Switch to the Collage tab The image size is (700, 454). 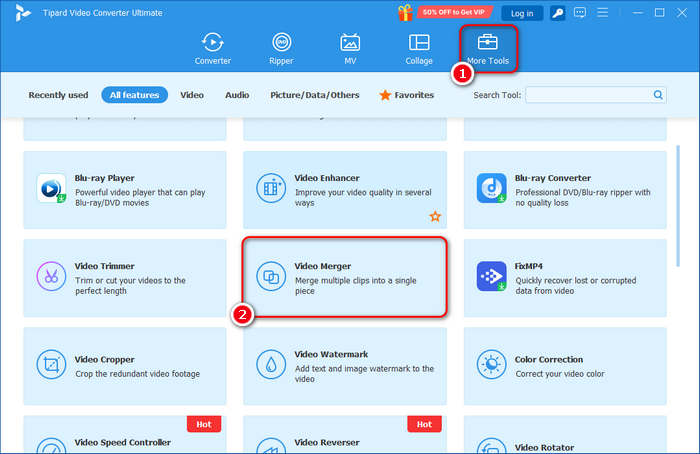[419, 49]
